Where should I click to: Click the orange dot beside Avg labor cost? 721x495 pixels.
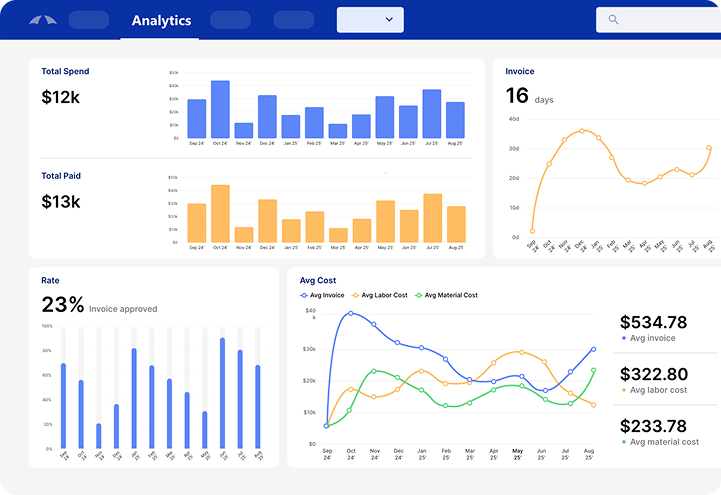[x=623, y=390]
